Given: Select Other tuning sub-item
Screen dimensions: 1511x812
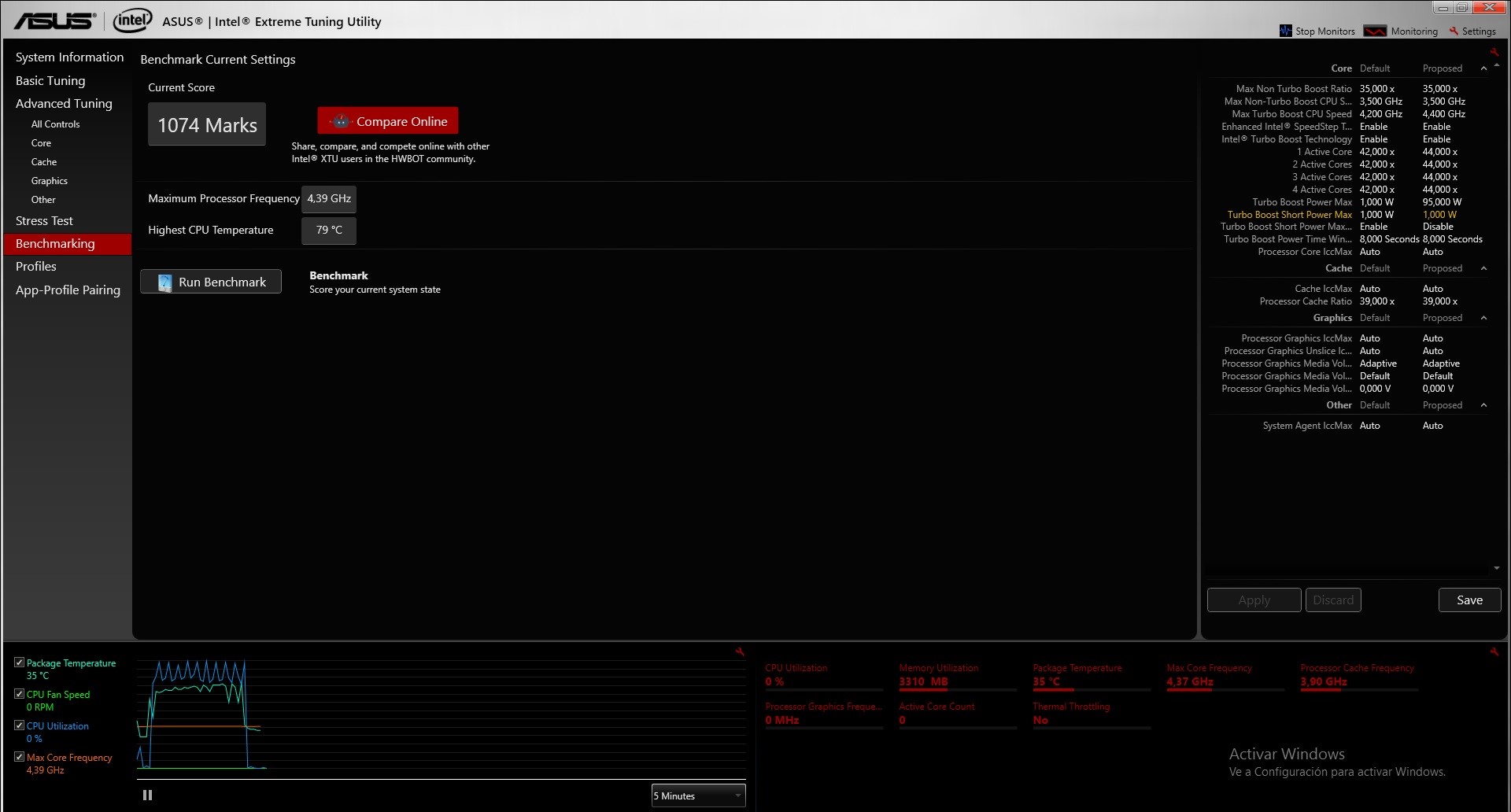Looking at the screenshot, I should (43, 200).
